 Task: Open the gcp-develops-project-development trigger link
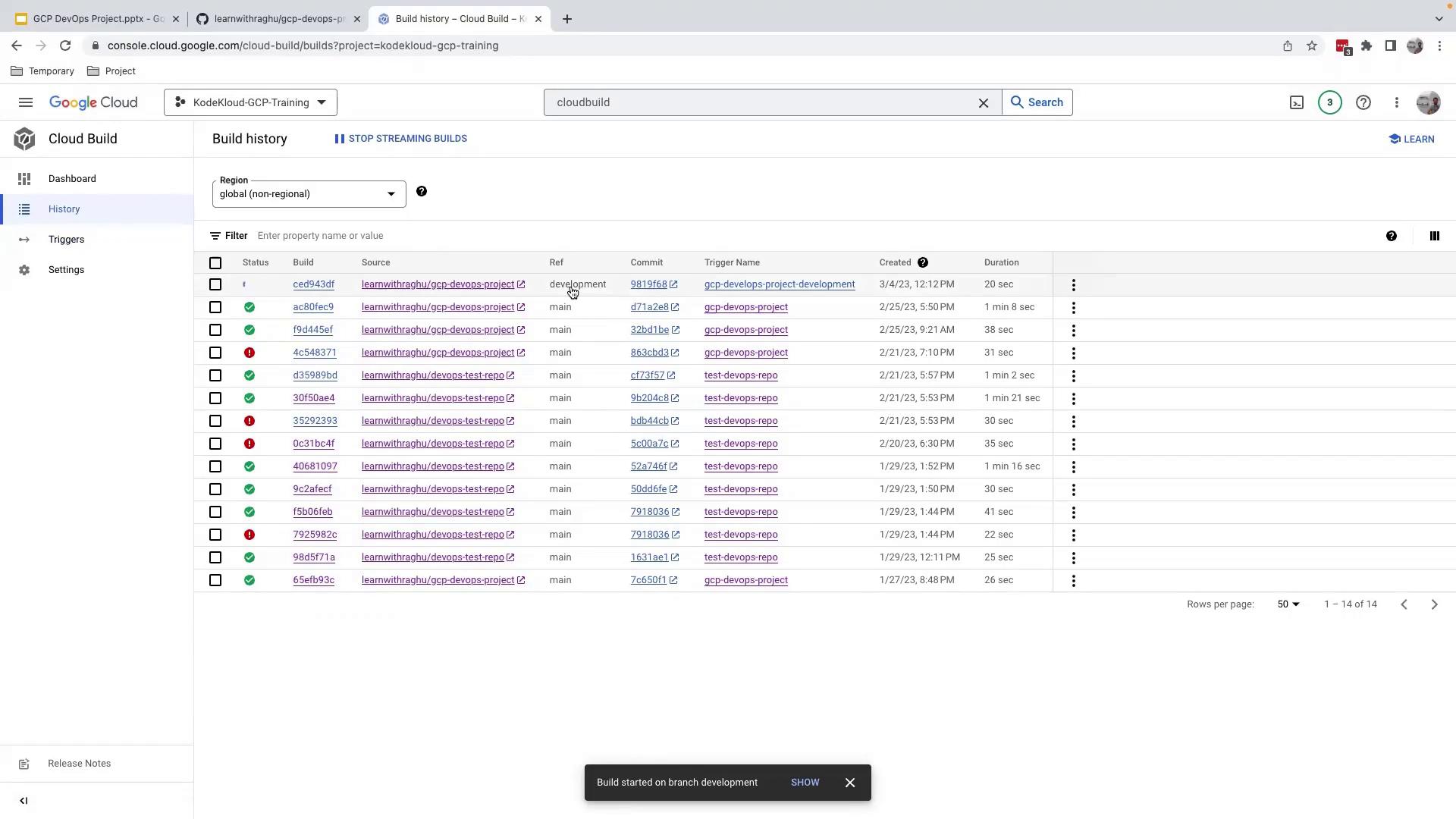click(779, 284)
